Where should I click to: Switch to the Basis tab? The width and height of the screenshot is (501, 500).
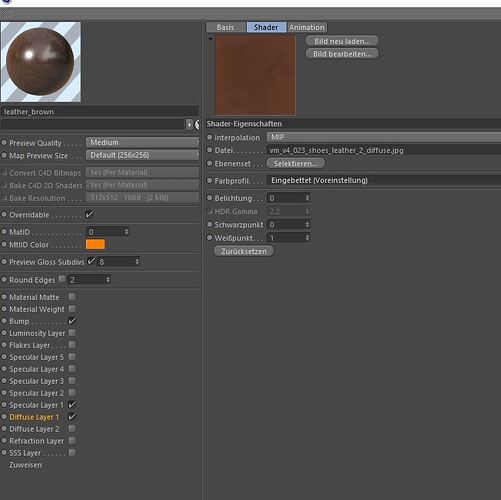[225, 27]
